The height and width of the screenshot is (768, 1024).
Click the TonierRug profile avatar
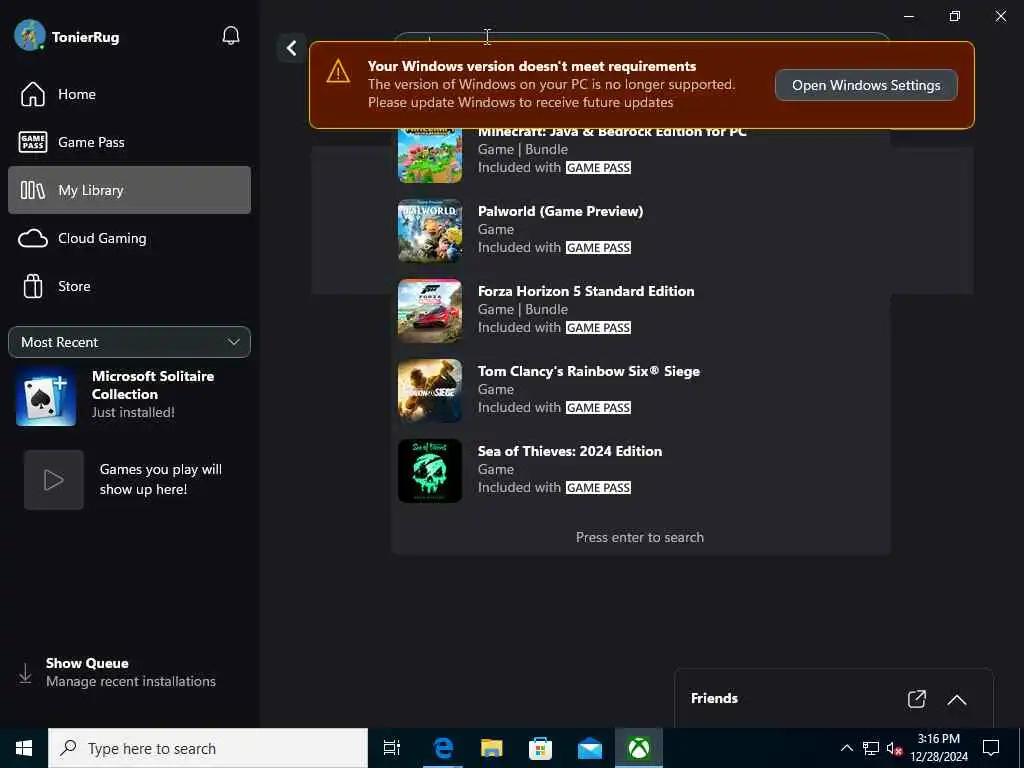tap(29, 35)
